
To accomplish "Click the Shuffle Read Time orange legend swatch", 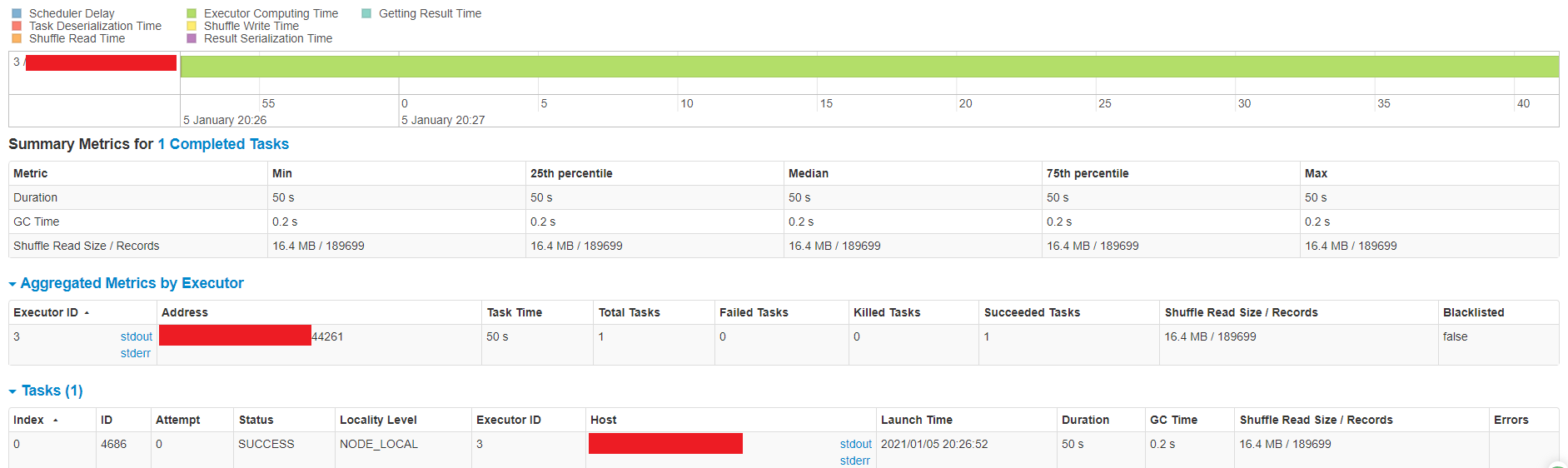I will click(17, 38).
